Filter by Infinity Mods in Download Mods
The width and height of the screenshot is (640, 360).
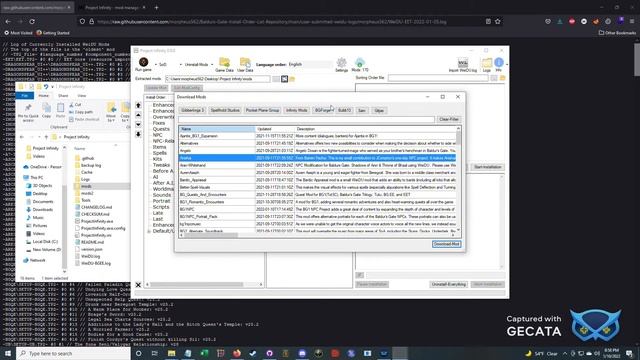pos(296,110)
